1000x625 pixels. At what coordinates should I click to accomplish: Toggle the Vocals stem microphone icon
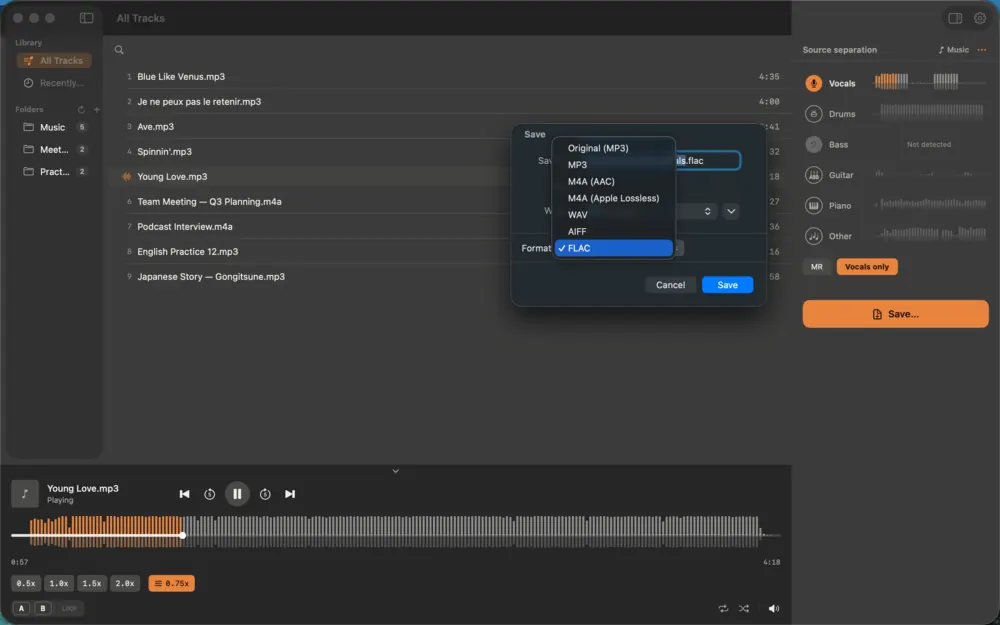click(x=813, y=84)
